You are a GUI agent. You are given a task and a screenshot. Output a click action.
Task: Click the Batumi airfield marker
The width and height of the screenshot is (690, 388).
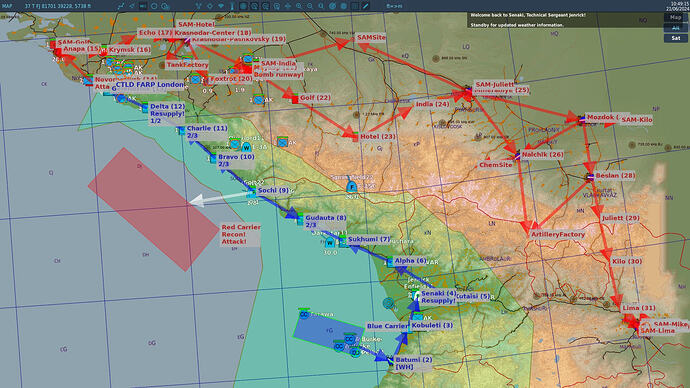tap(390, 361)
